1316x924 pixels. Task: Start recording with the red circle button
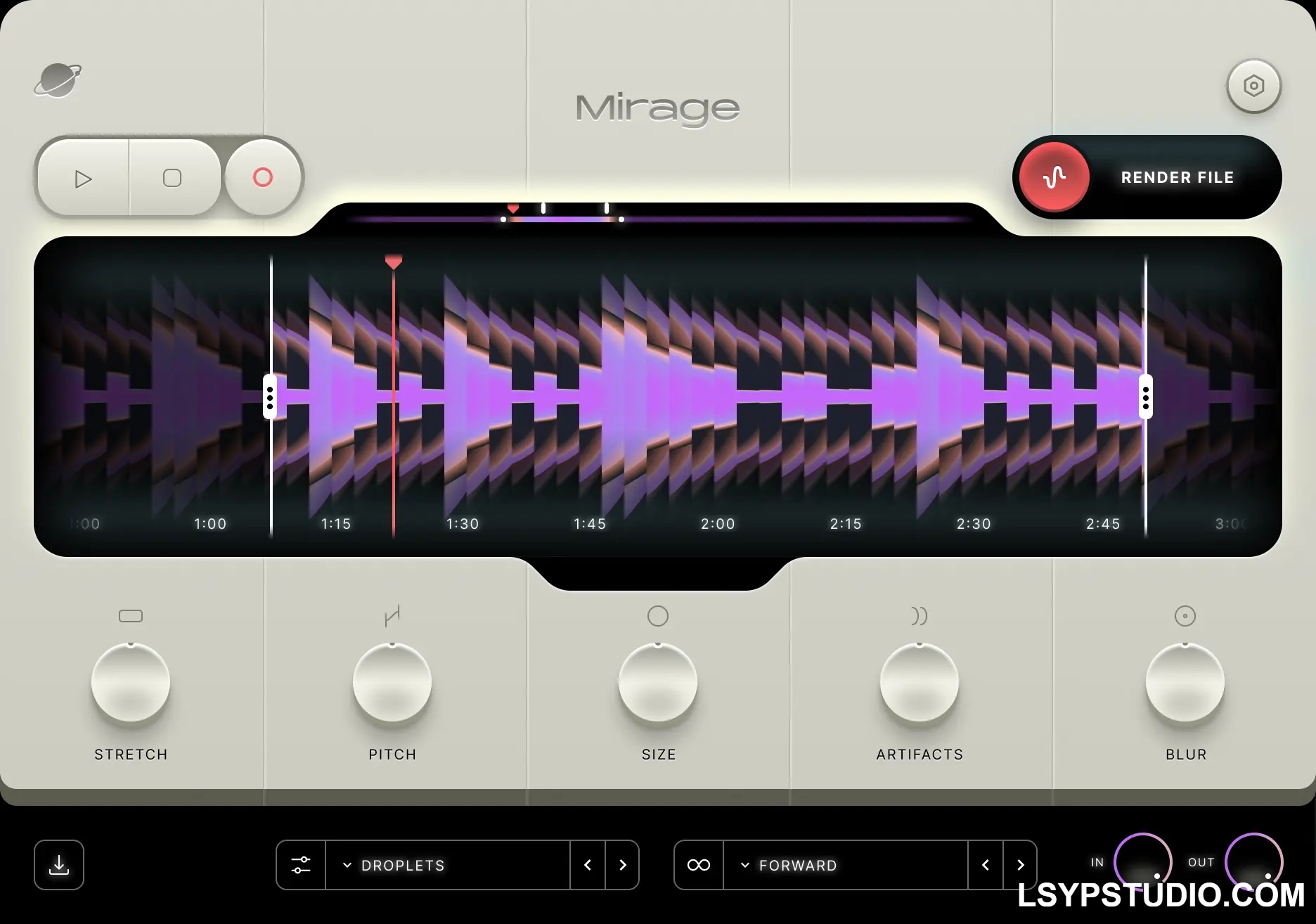[x=263, y=177]
